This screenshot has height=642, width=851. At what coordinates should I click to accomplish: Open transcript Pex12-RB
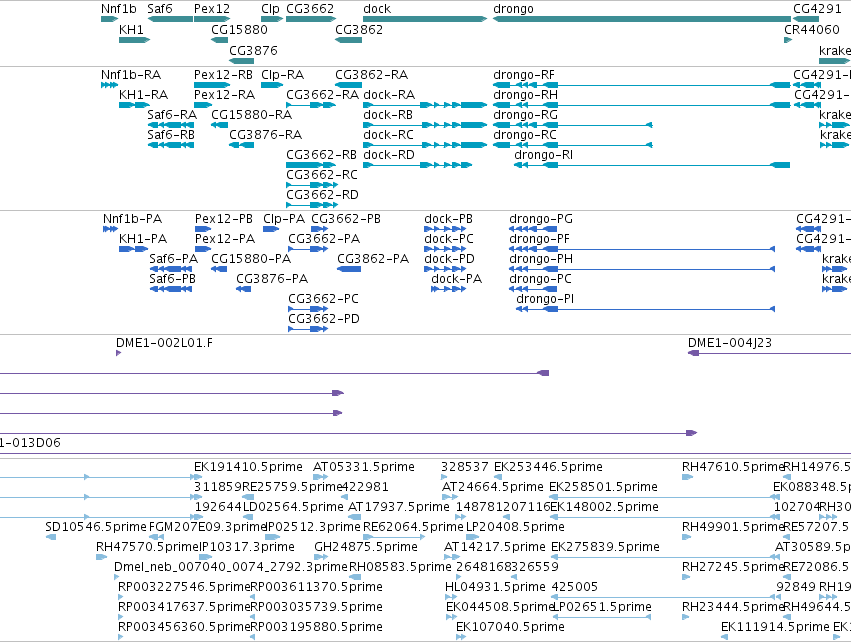coord(223,74)
